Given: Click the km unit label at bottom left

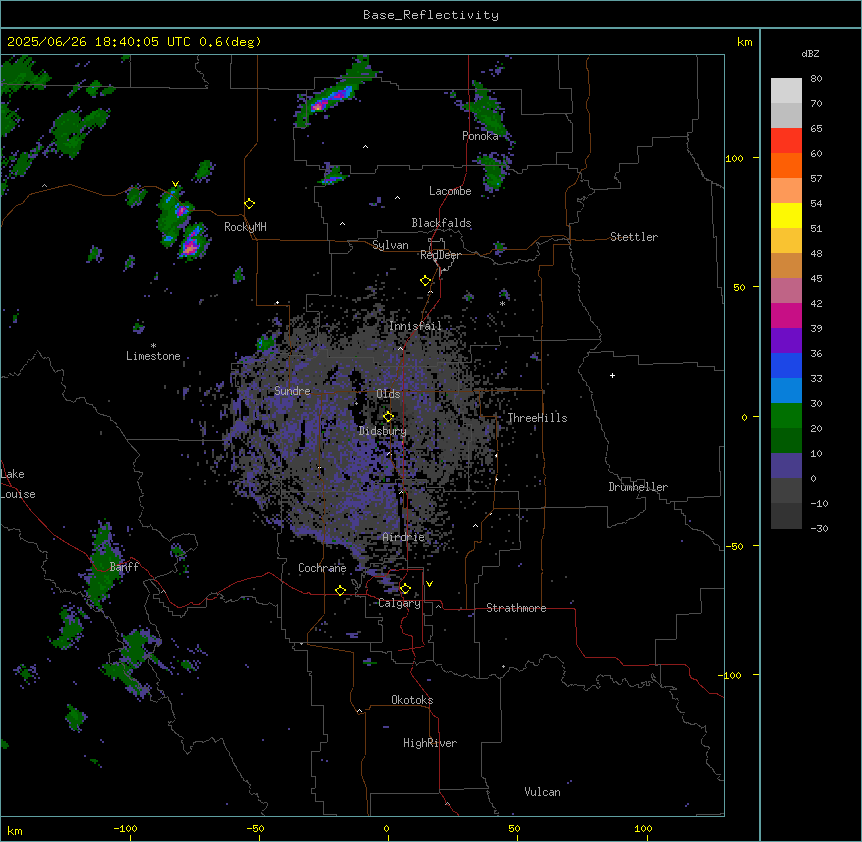Looking at the screenshot, I should pos(15,830).
